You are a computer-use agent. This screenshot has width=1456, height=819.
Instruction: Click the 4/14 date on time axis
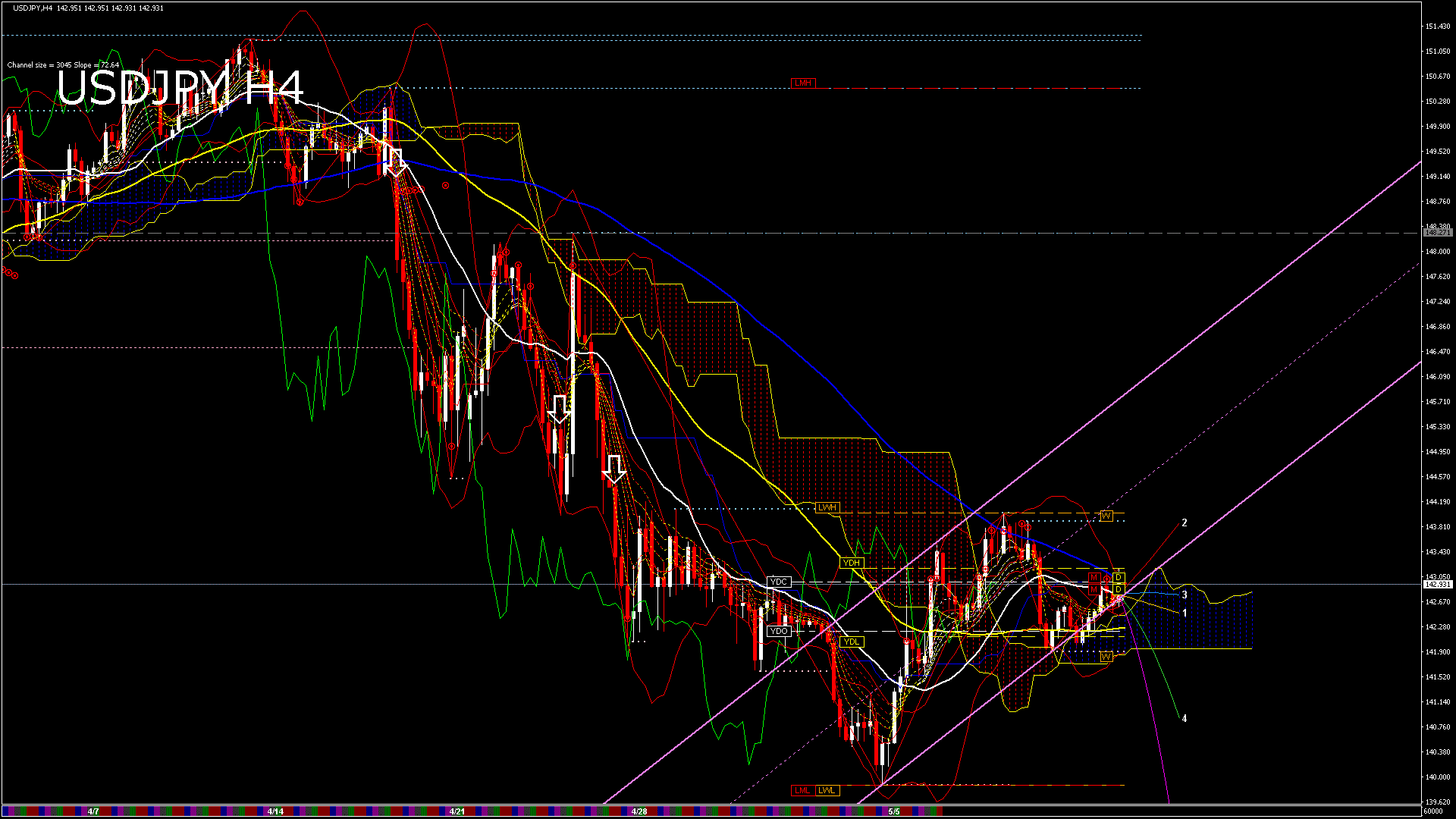(275, 811)
